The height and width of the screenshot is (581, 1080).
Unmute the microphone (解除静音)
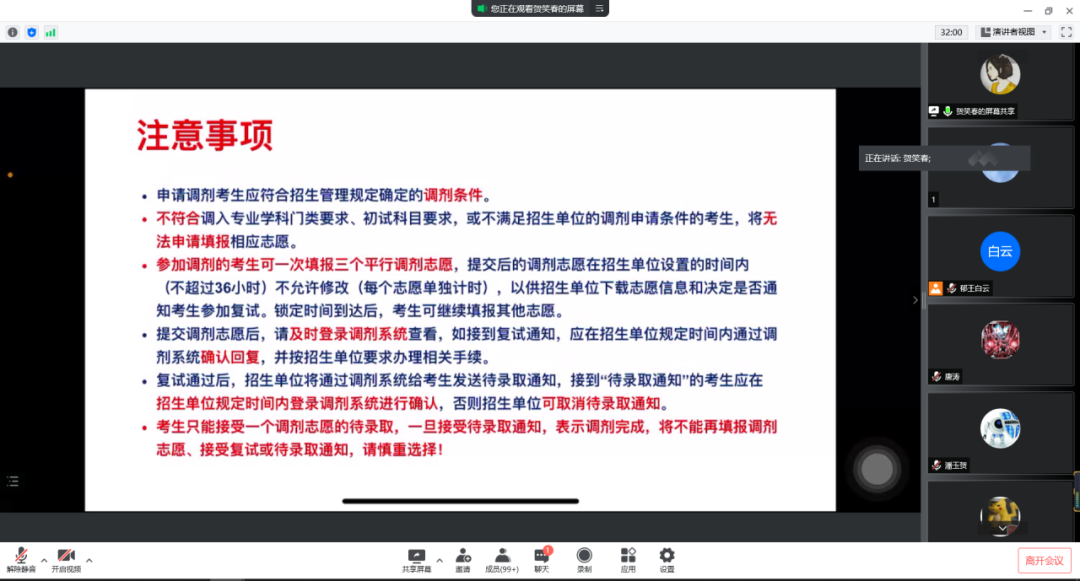click(x=20, y=558)
